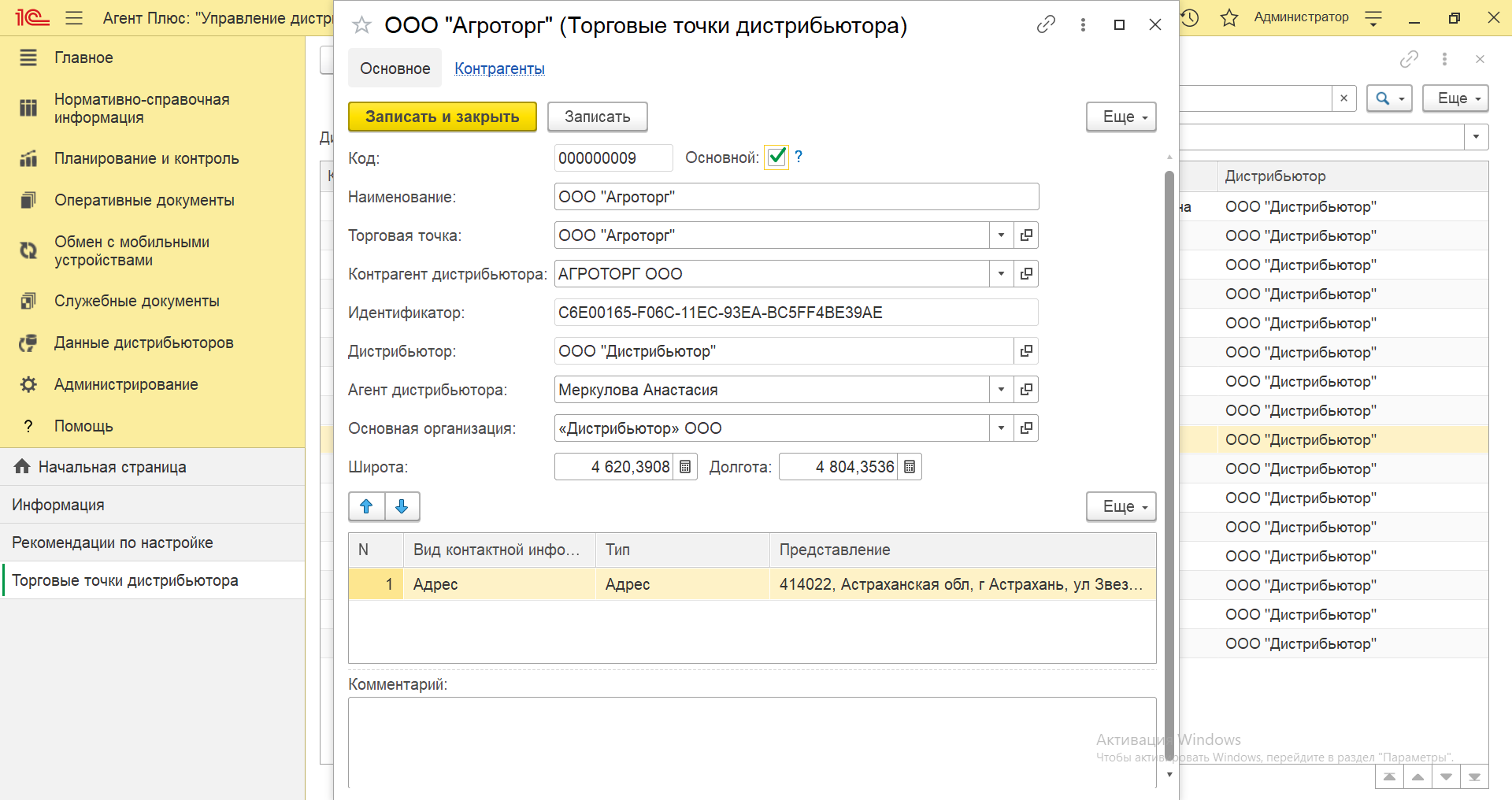Expand Торговая точка dropdown arrow
Viewport: 1512px width, 800px height.
coord(1001,235)
